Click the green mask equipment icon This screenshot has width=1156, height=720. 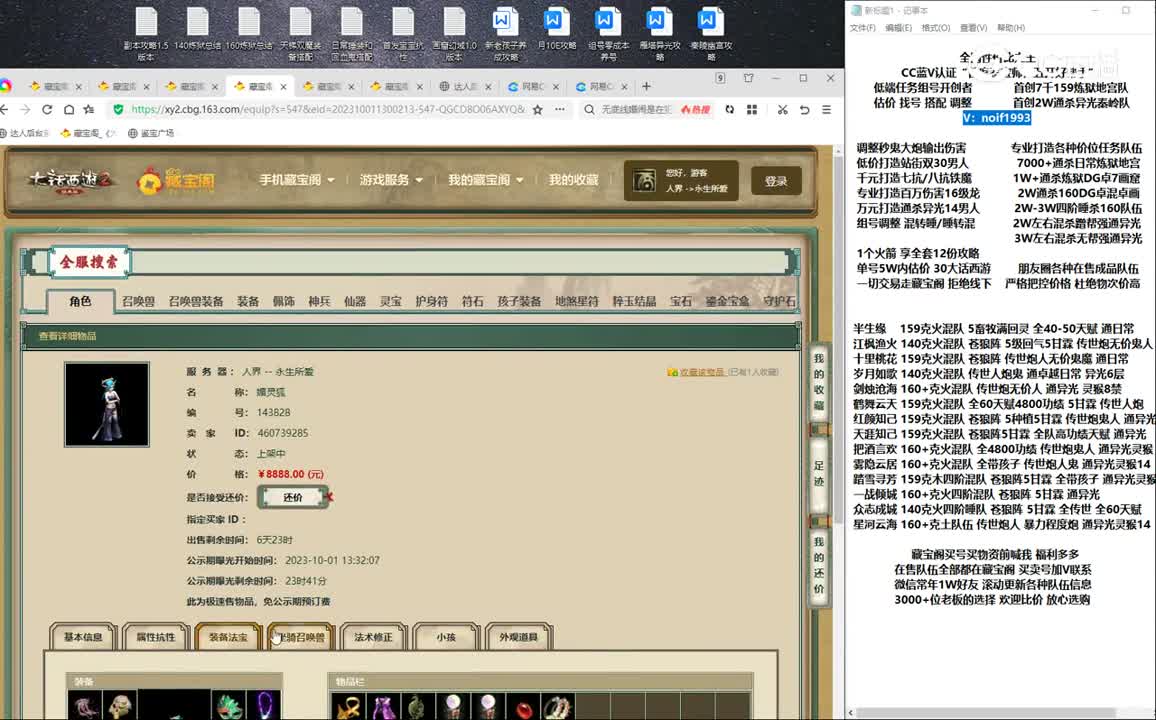pyautogui.click(x=229, y=705)
